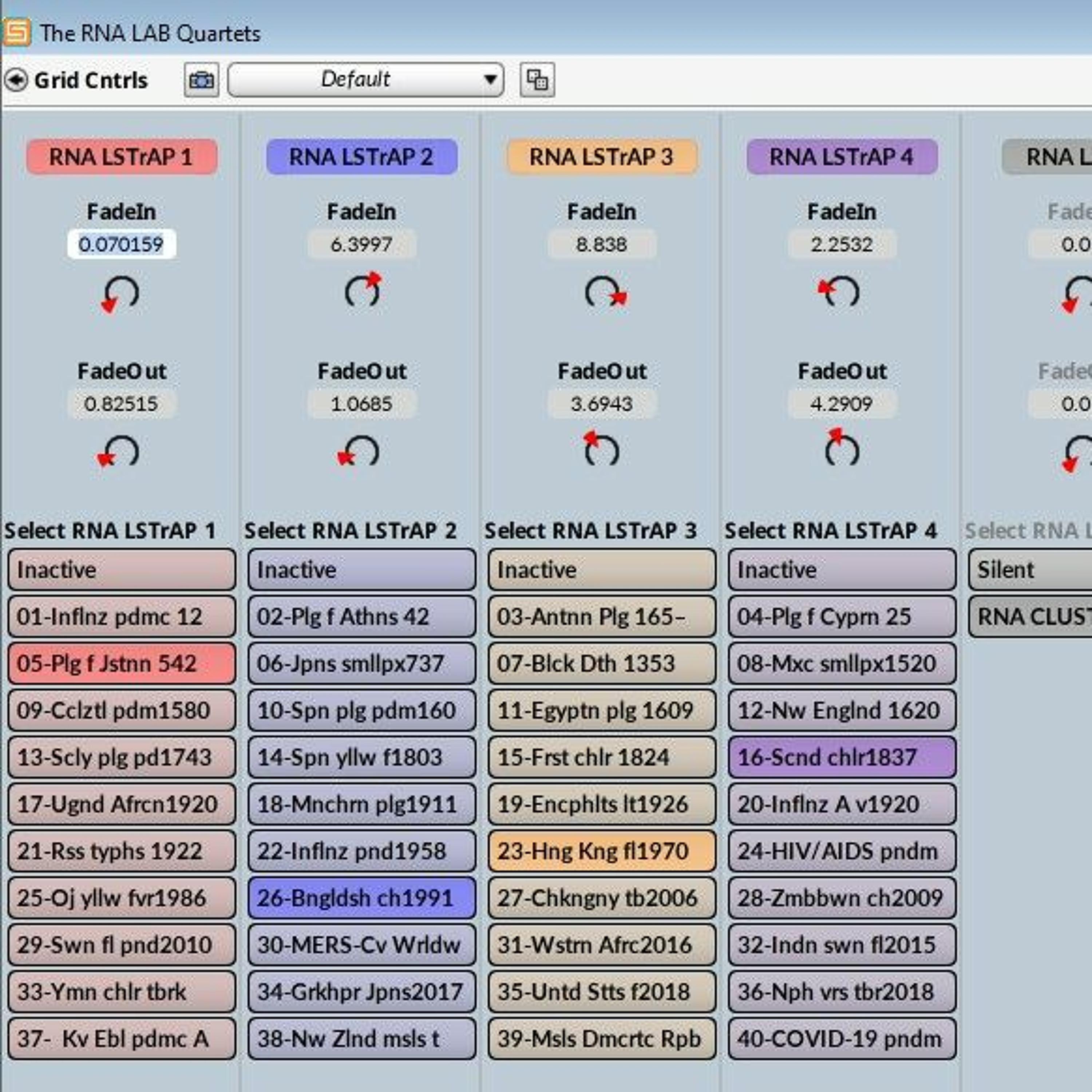Click the app logo icon in the title bar
The height and width of the screenshot is (1092, 1092).
tap(16, 32)
